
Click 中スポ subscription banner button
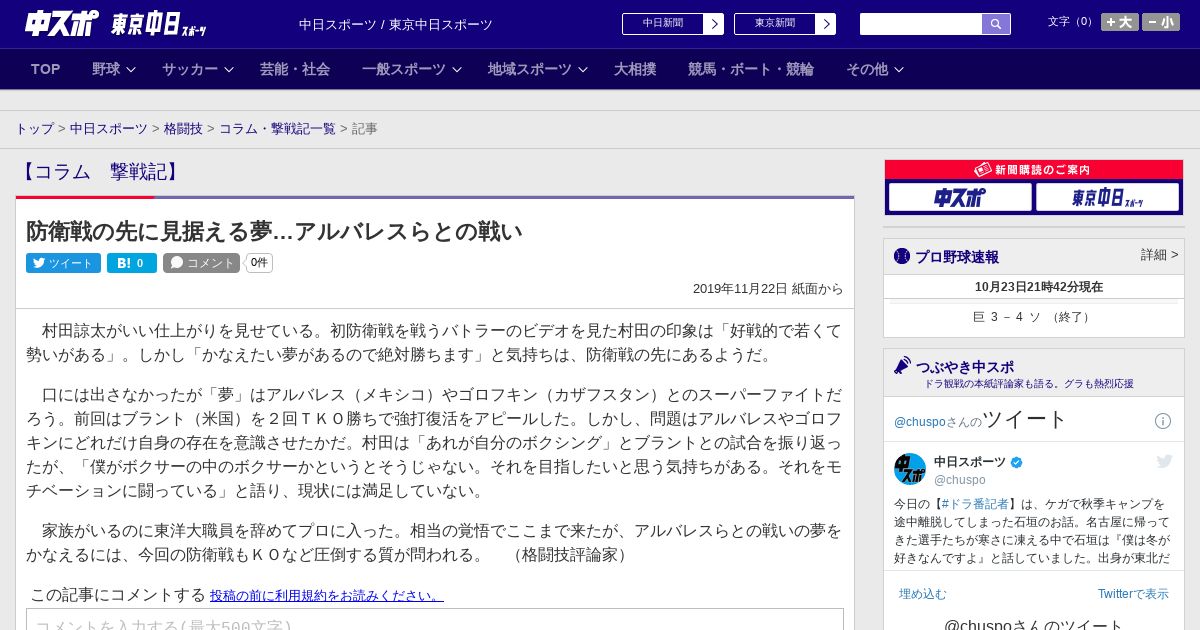[x=960, y=197]
